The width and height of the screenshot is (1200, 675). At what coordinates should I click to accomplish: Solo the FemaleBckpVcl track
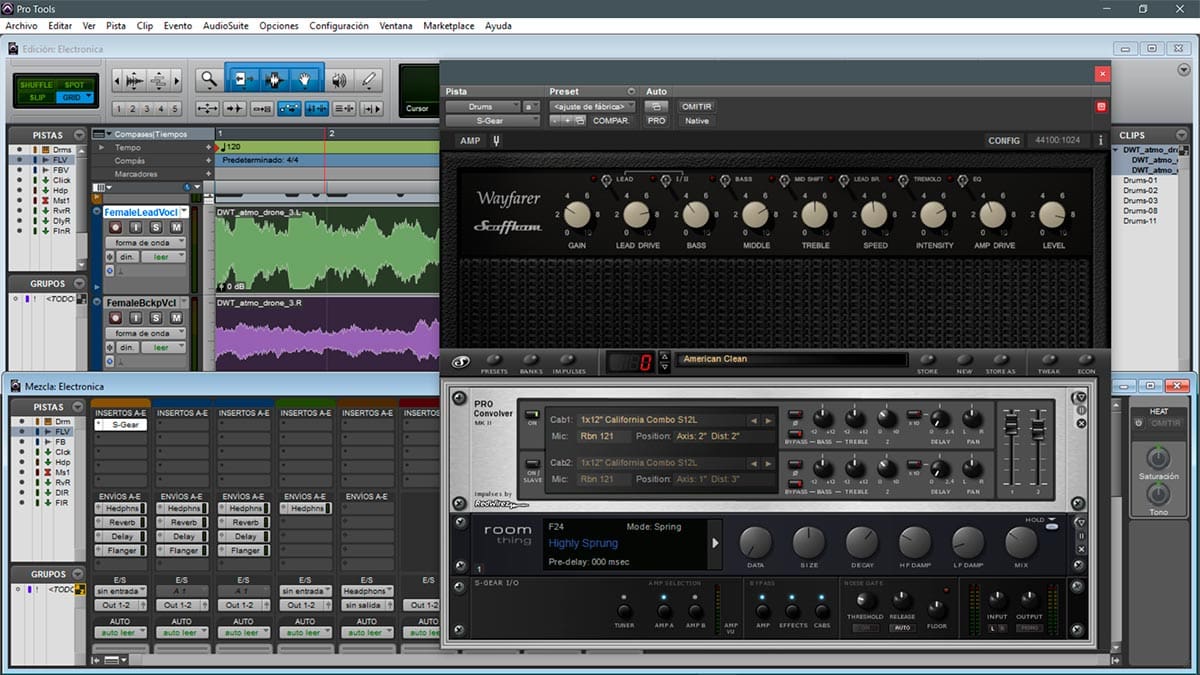(156, 318)
